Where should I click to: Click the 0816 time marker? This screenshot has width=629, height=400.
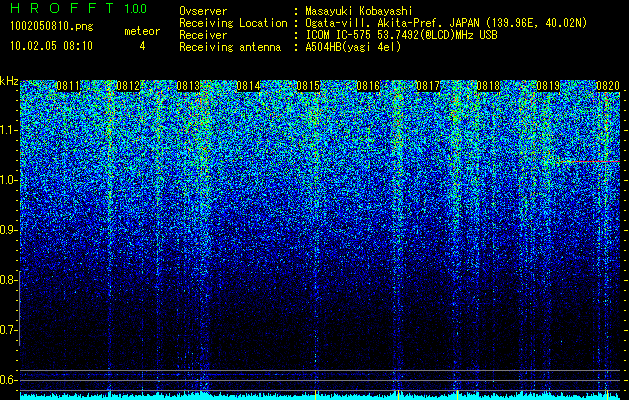pyautogui.click(x=368, y=86)
